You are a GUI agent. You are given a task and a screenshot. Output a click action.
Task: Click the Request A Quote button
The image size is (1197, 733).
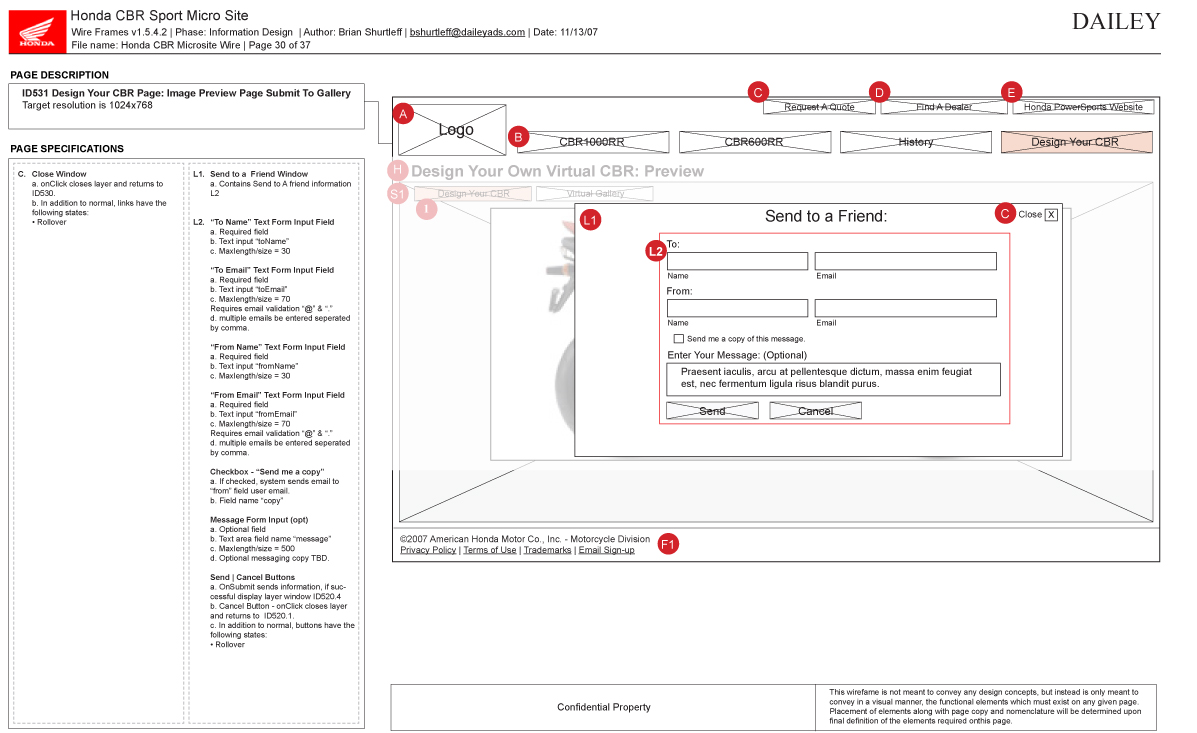tap(819, 107)
